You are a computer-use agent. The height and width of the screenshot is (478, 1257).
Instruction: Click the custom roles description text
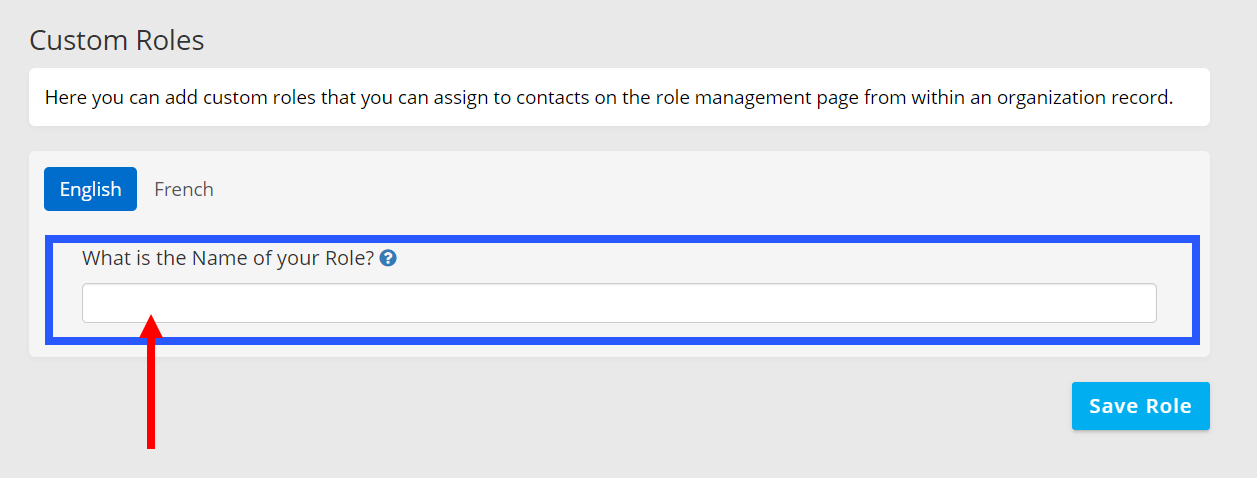pos(608,98)
